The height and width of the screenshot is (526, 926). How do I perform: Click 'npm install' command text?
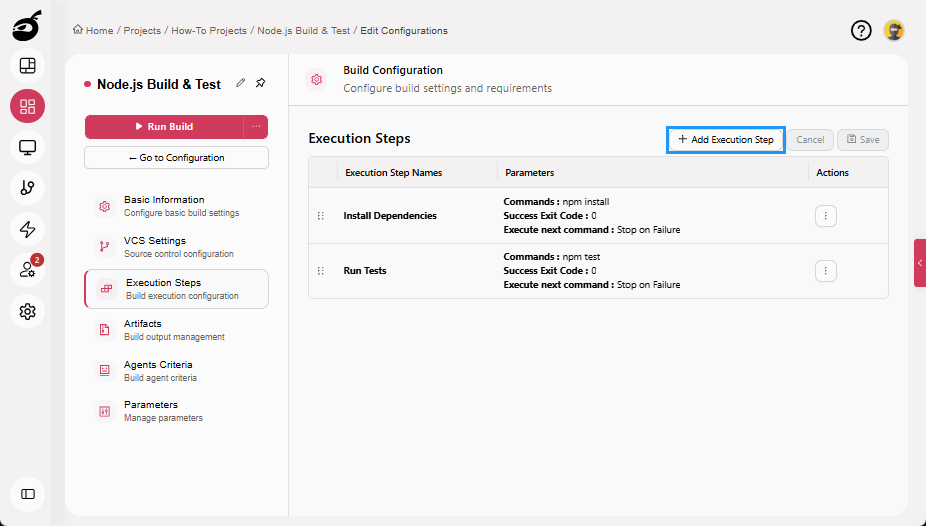586,201
